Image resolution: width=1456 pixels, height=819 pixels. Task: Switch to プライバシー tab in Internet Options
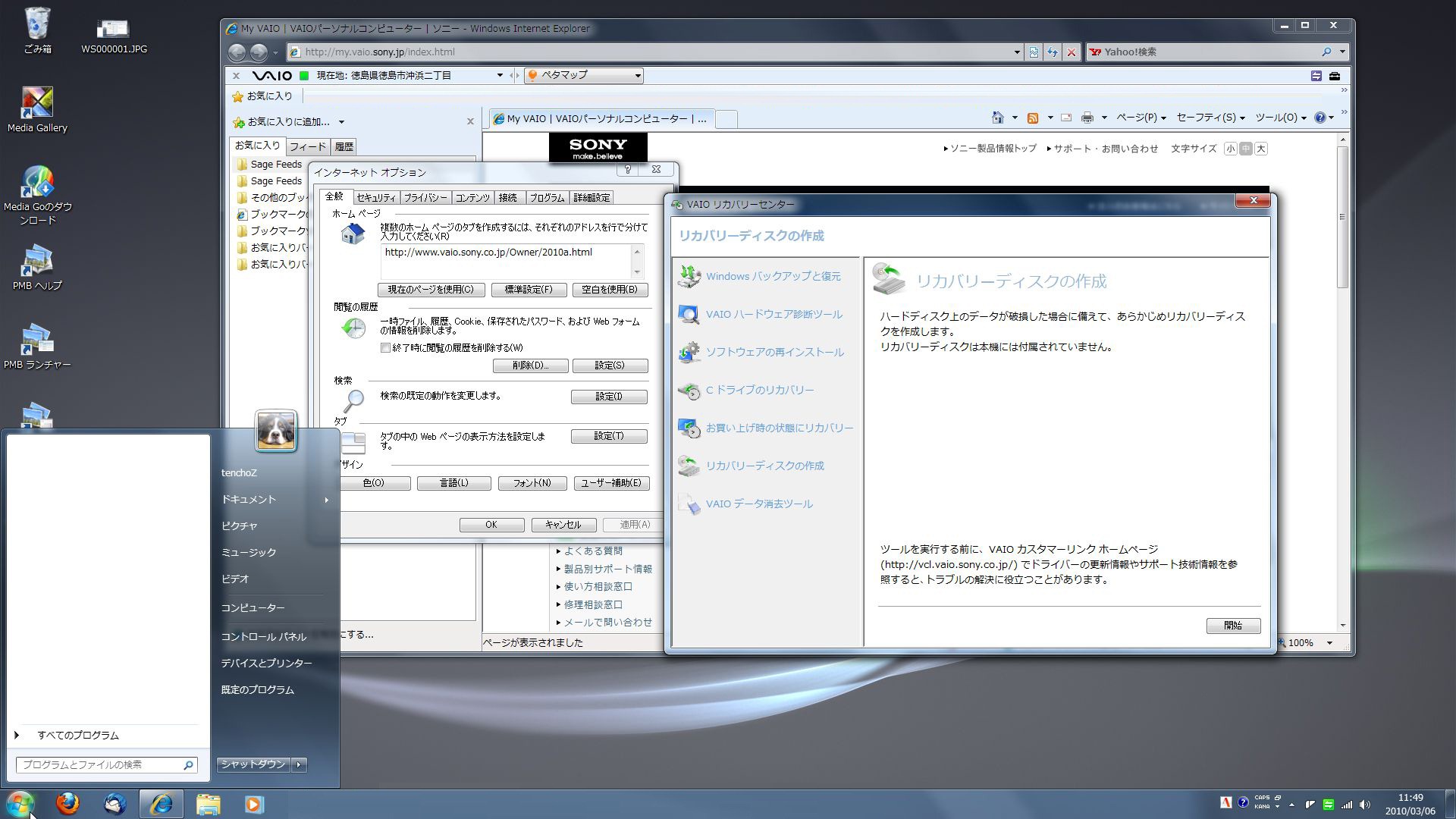tap(425, 198)
